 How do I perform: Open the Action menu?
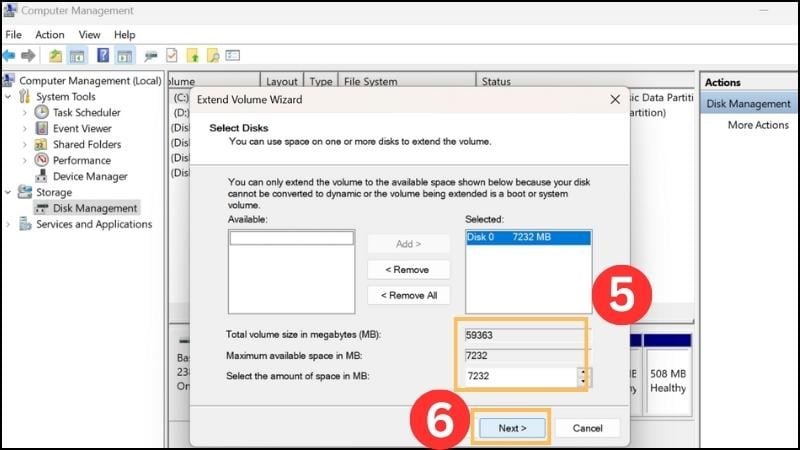coord(50,35)
